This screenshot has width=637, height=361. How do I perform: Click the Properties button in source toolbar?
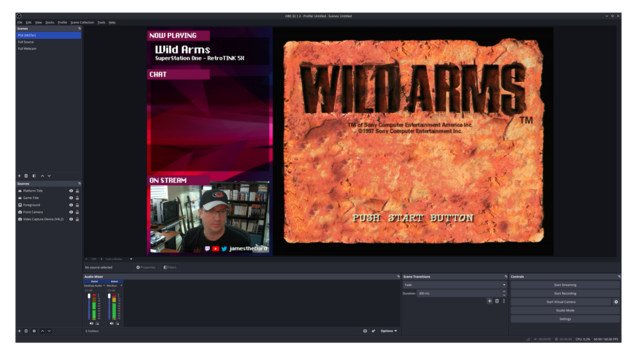tap(145, 267)
